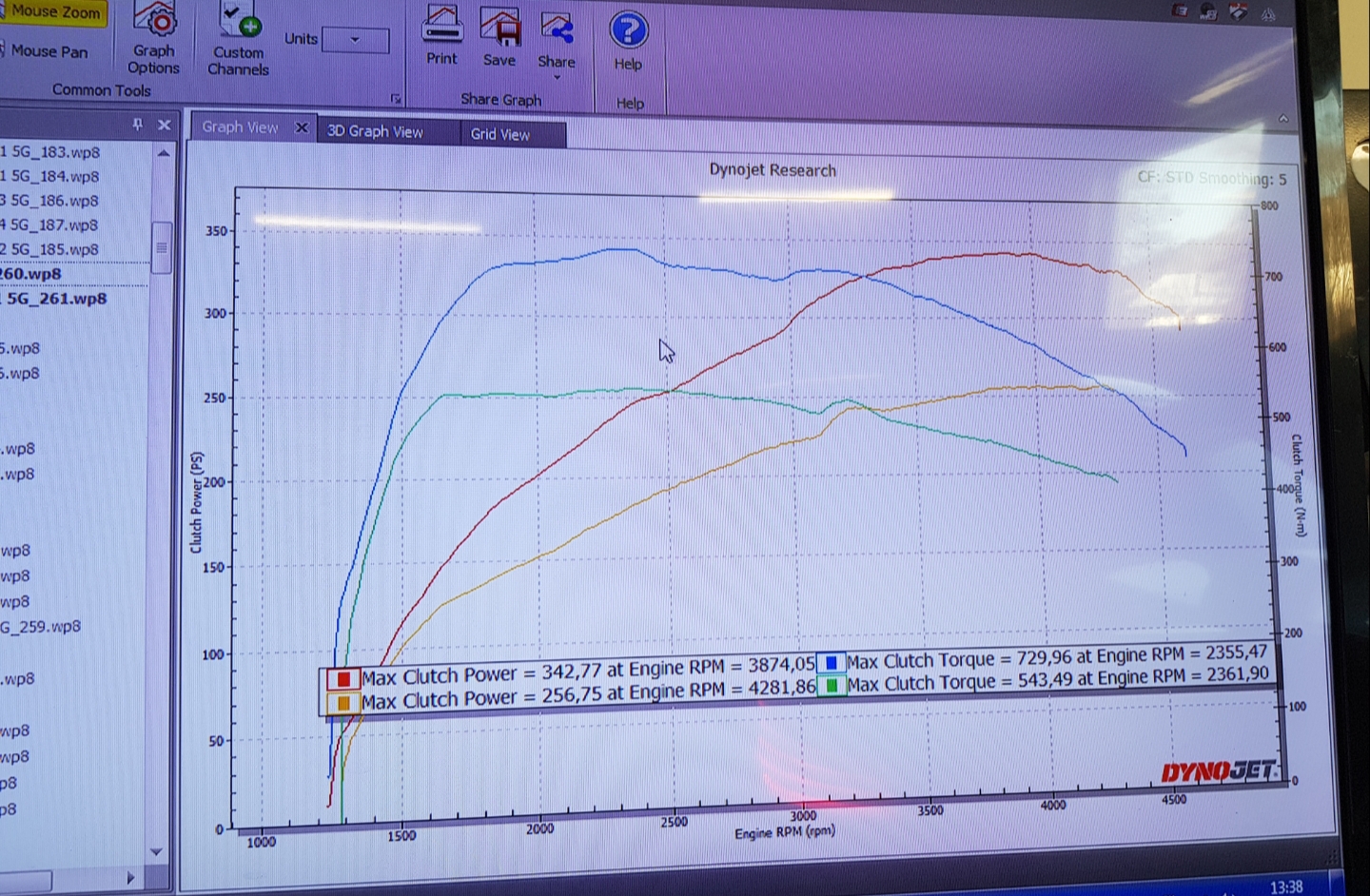Select run file 5G_261.wp8
This screenshot has height=896, width=1370.
tap(57, 299)
